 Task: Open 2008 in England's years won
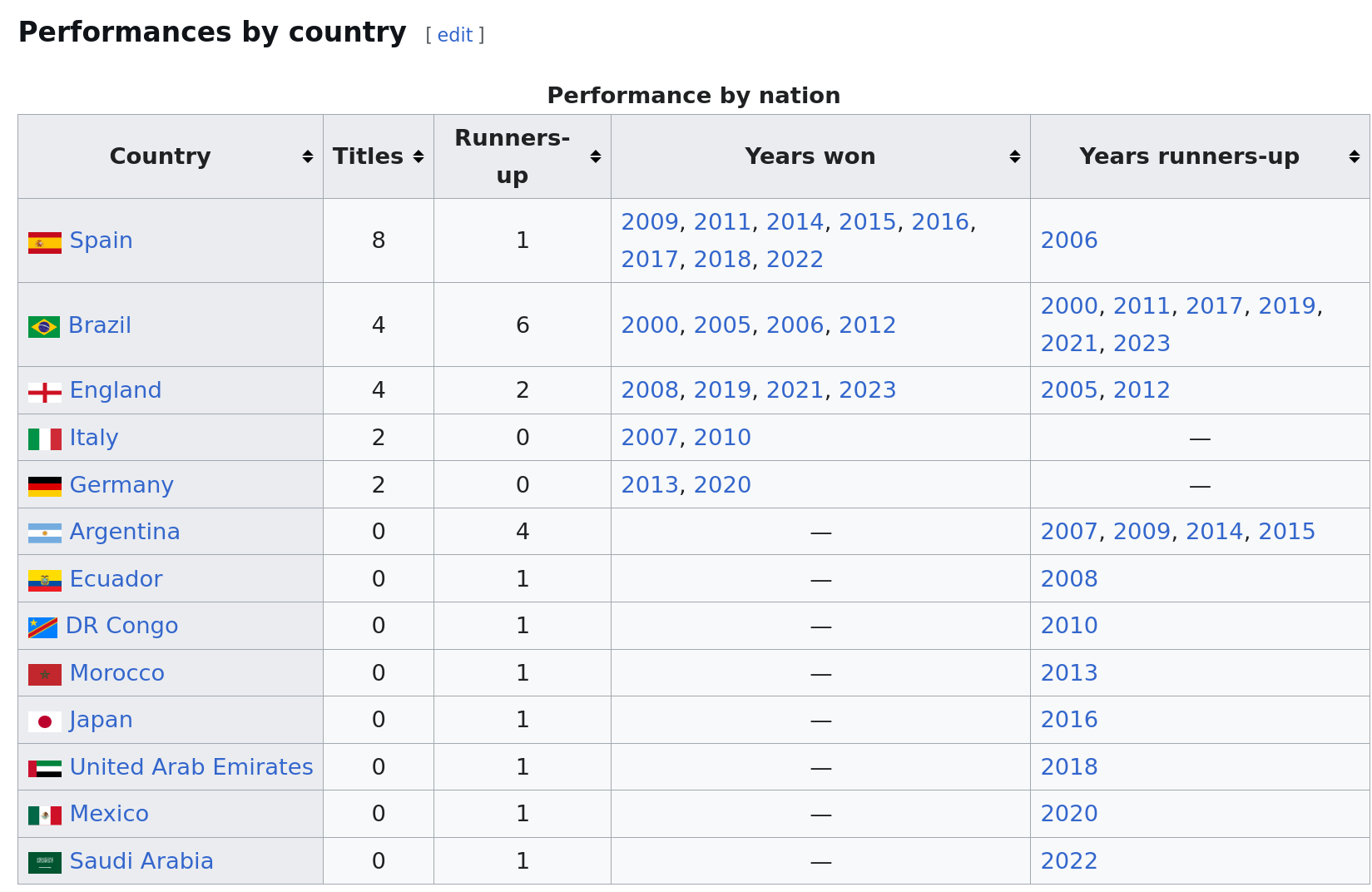pos(650,390)
